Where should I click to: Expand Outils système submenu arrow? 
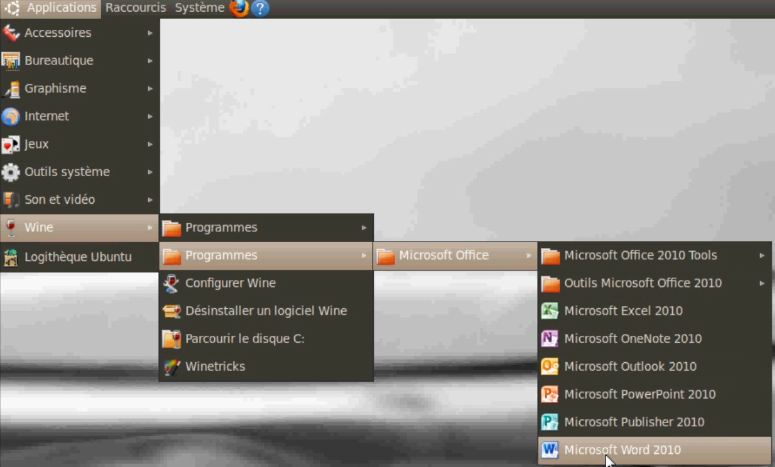[150, 172]
